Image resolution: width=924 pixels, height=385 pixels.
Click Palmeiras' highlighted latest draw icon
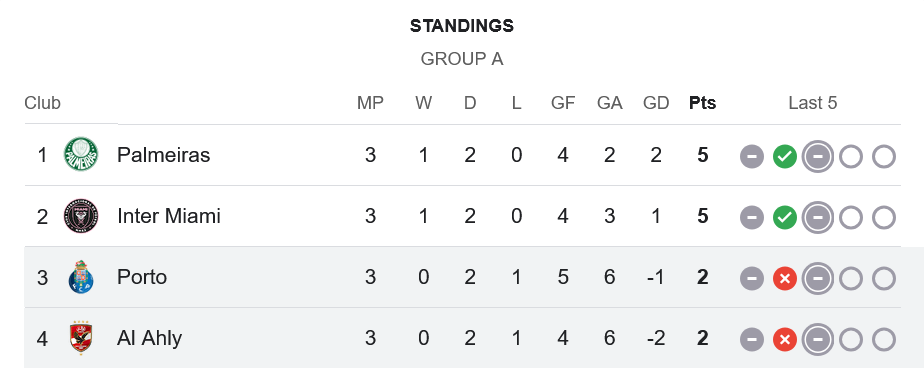pos(818,157)
